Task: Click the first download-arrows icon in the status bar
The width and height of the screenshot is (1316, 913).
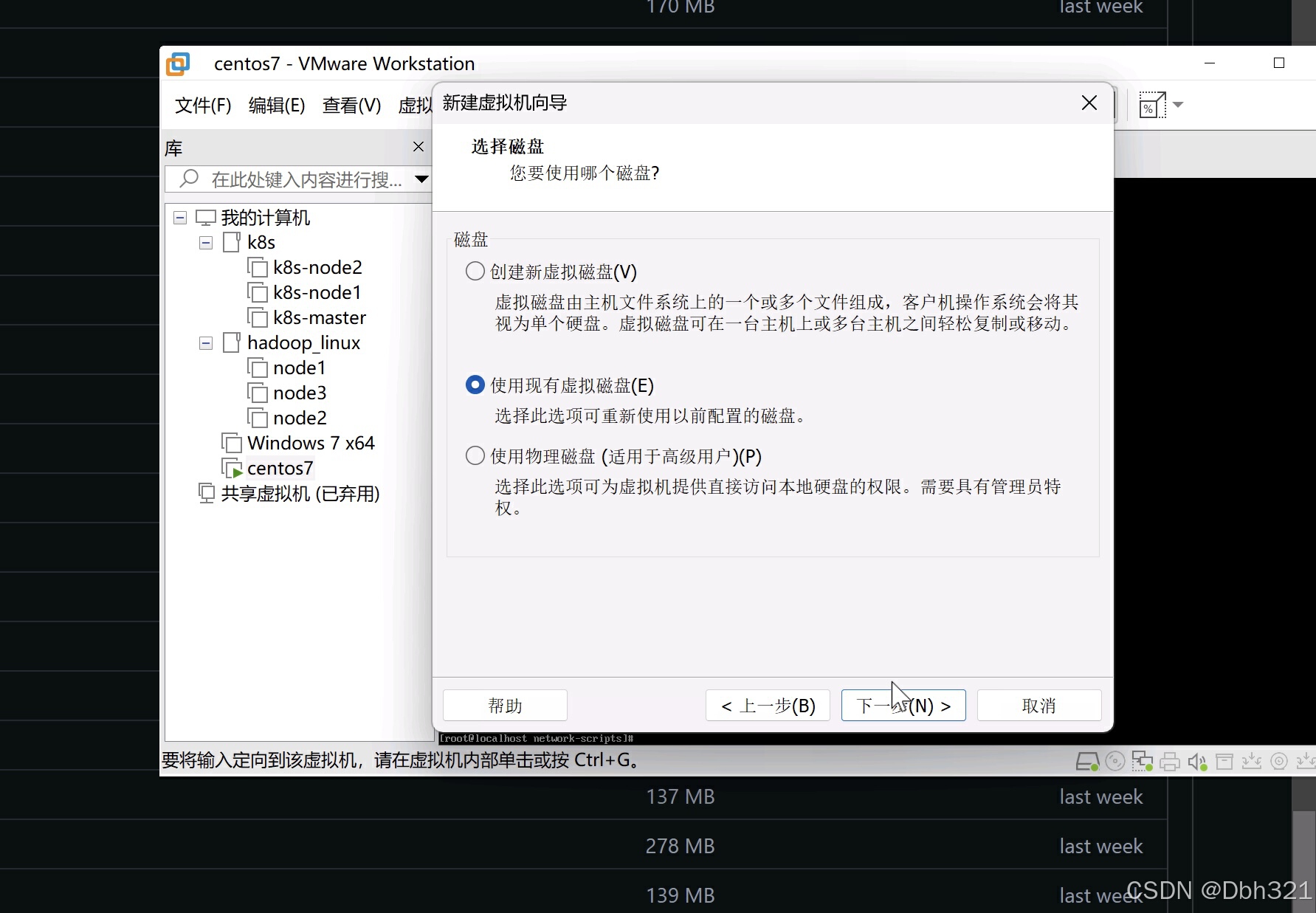Action: tap(1252, 761)
